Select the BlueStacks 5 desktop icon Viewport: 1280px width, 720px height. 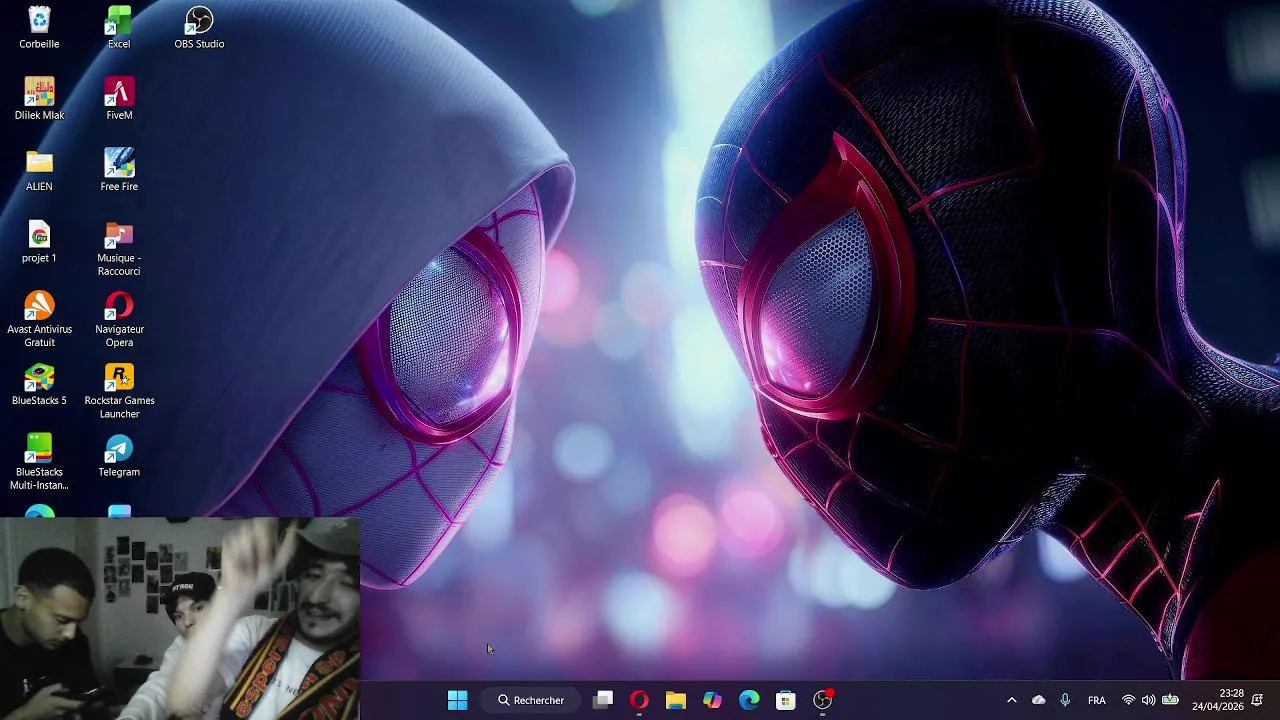(39, 384)
